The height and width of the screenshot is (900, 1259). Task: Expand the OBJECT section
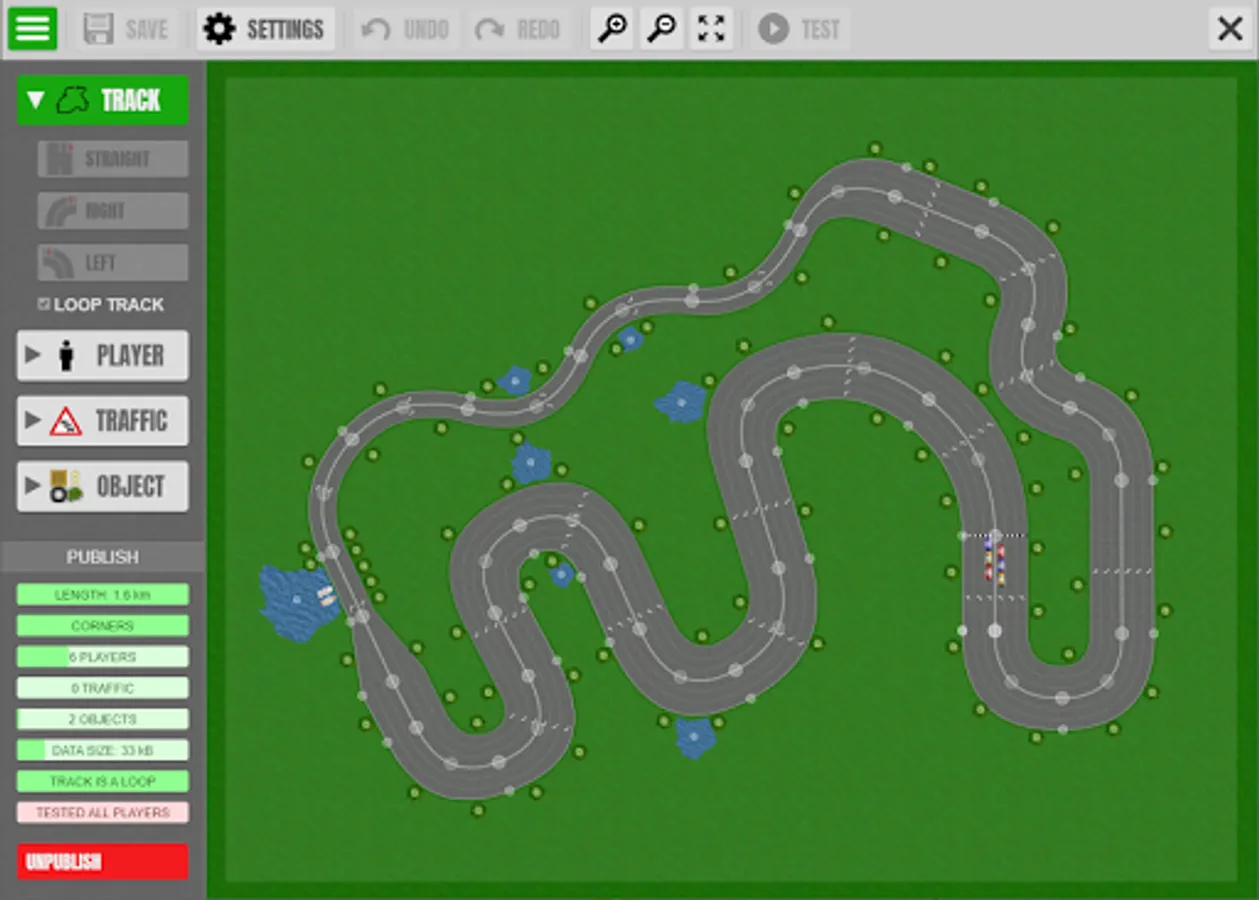click(102, 487)
